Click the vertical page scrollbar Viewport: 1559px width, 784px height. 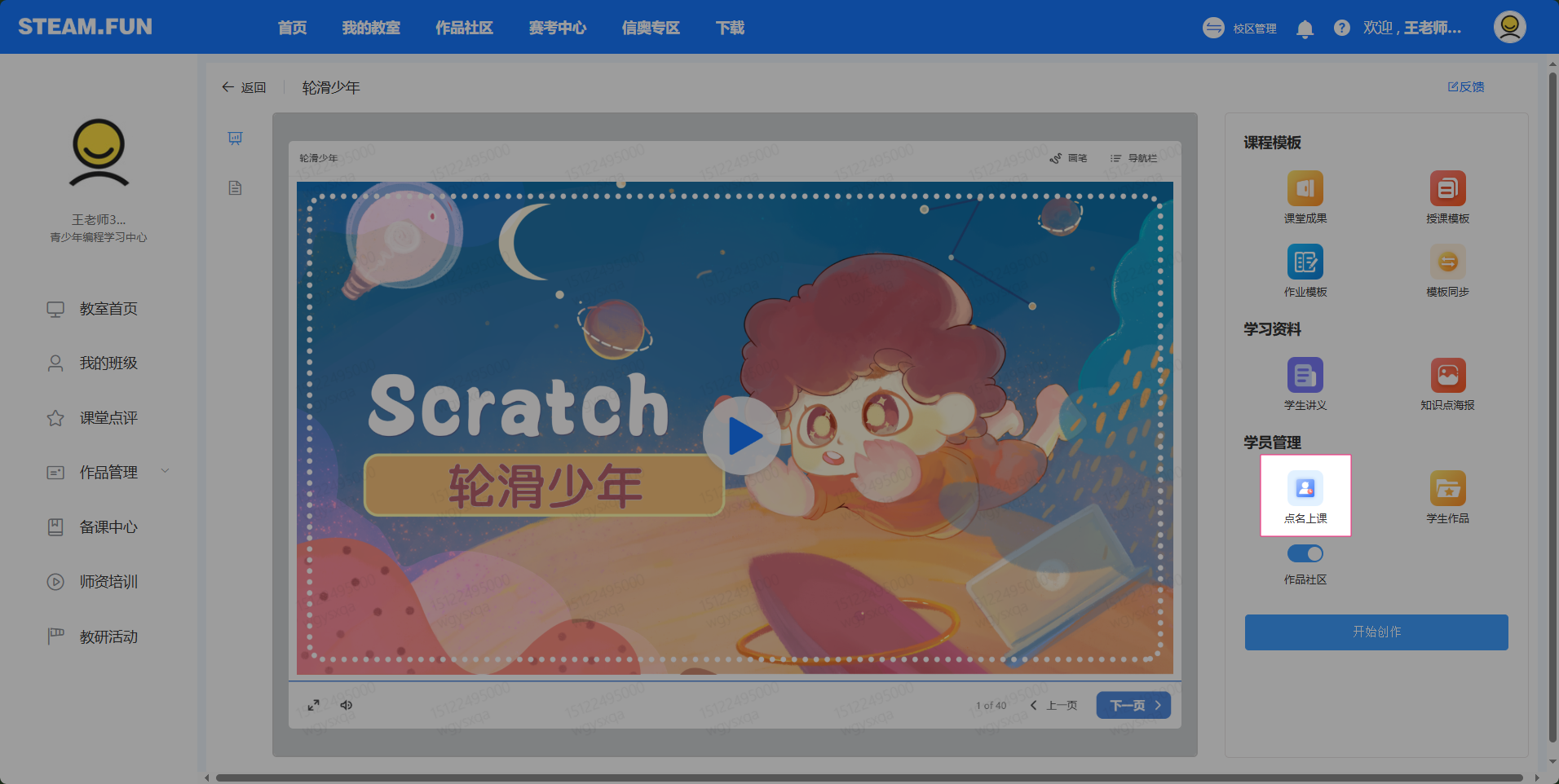[1552, 407]
